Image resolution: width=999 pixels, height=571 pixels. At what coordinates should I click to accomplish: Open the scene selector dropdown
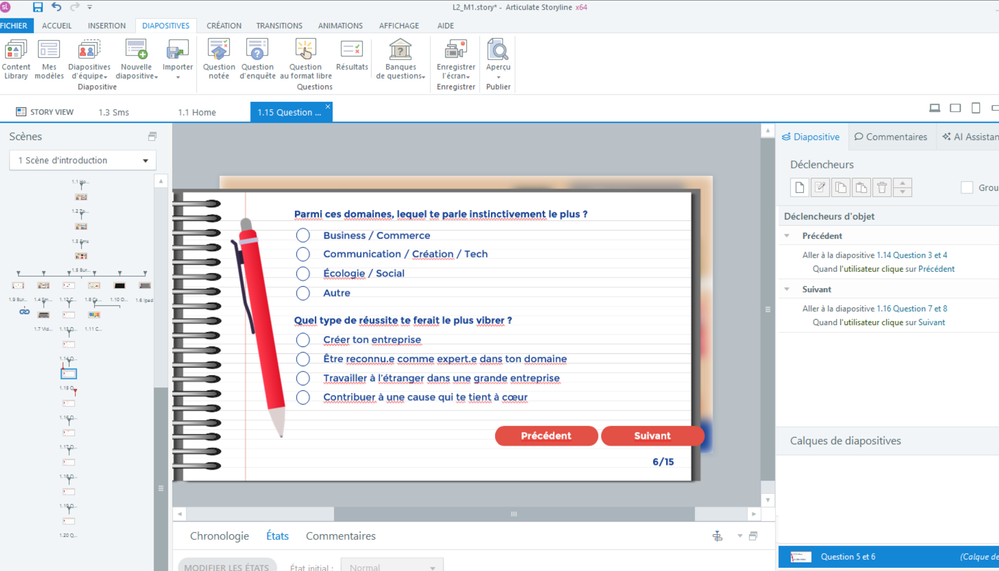click(82, 160)
